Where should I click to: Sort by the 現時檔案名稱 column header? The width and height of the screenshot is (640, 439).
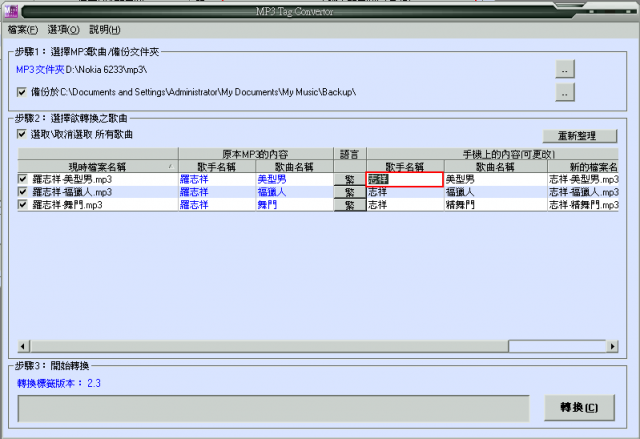click(98, 166)
